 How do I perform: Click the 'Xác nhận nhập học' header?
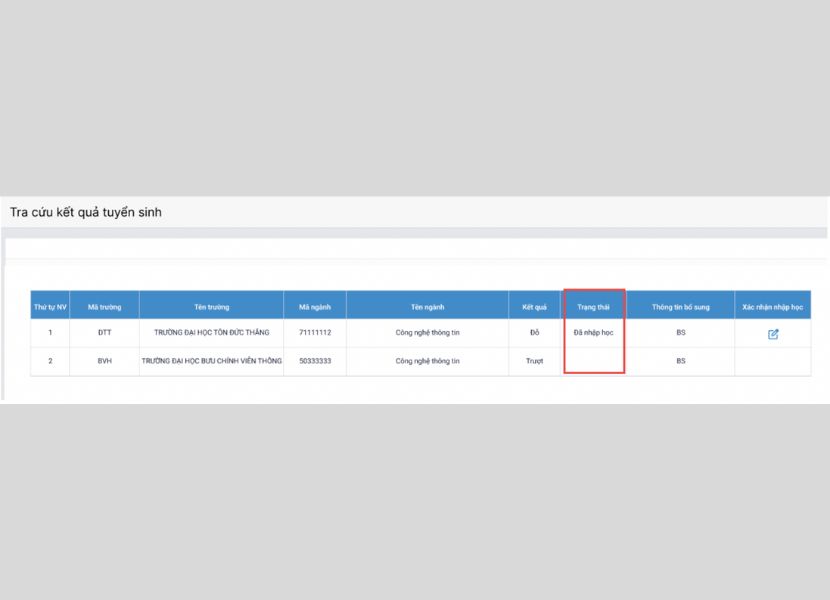(772, 307)
